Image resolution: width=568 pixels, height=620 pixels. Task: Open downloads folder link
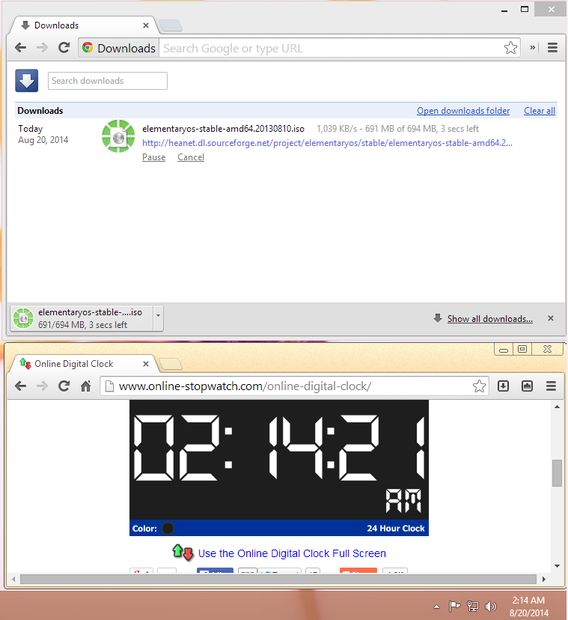coord(463,111)
